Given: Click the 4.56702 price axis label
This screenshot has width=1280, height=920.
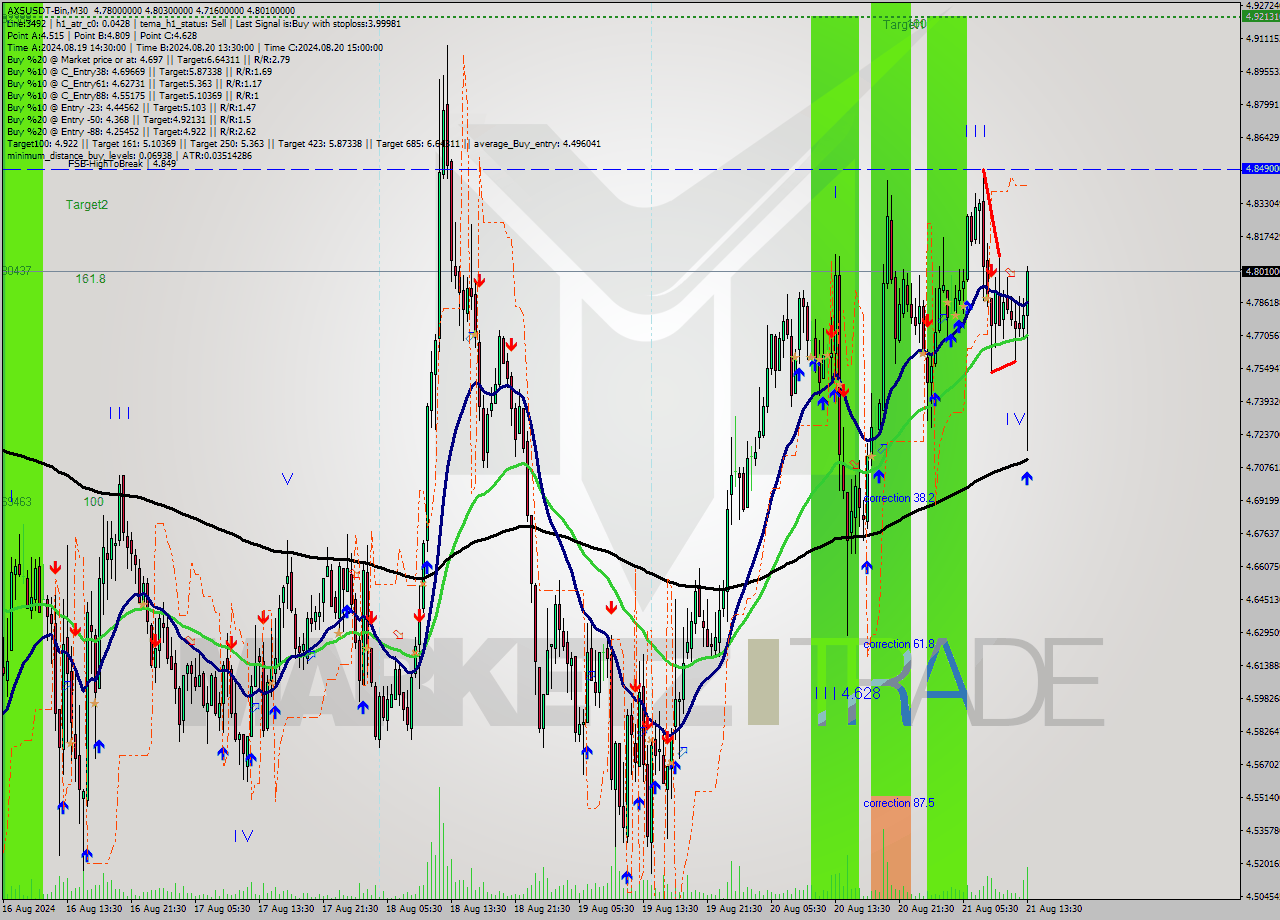Looking at the screenshot, I should pos(1262,764).
